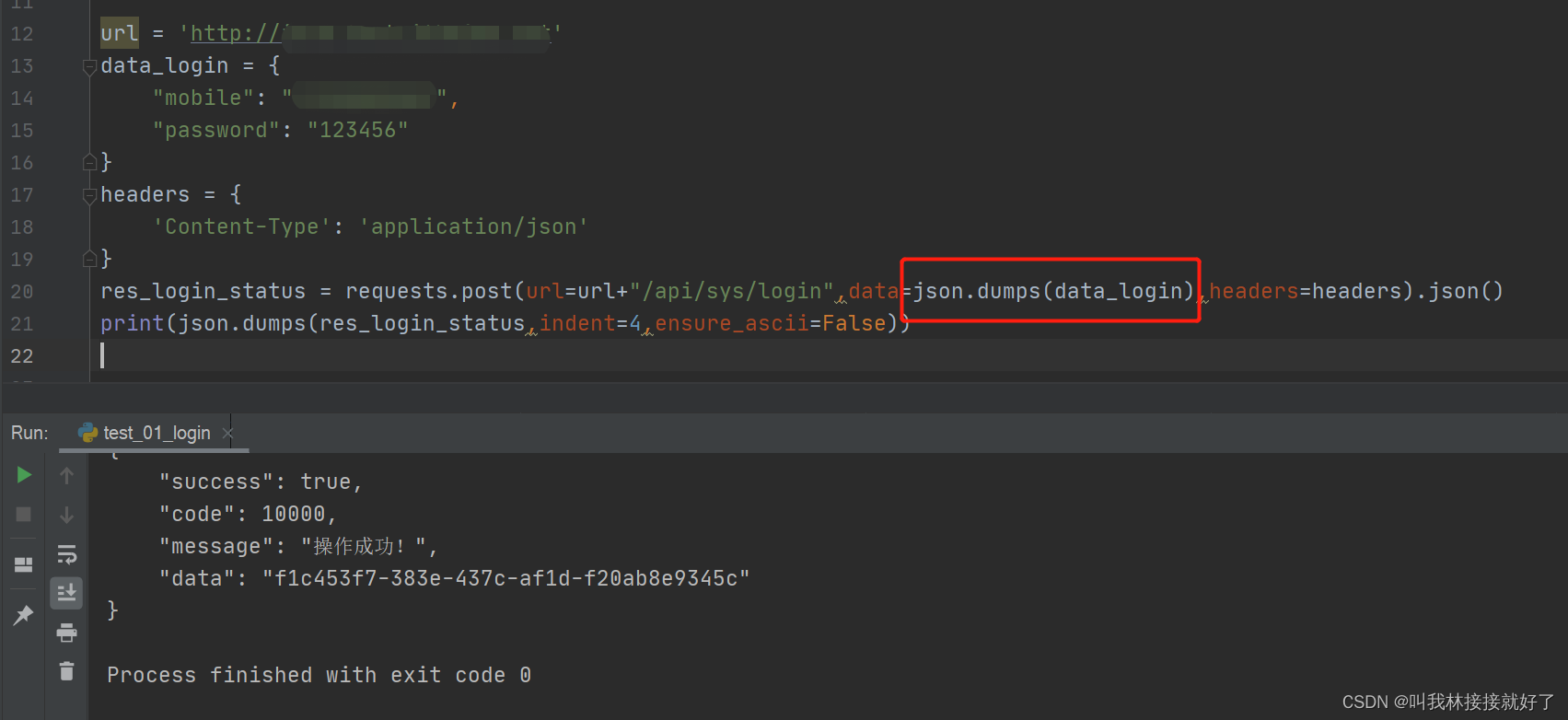Viewport: 1568px width, 720px height.
Task: Pin the Run tab with pin icon
Action: tap(24, 614)
